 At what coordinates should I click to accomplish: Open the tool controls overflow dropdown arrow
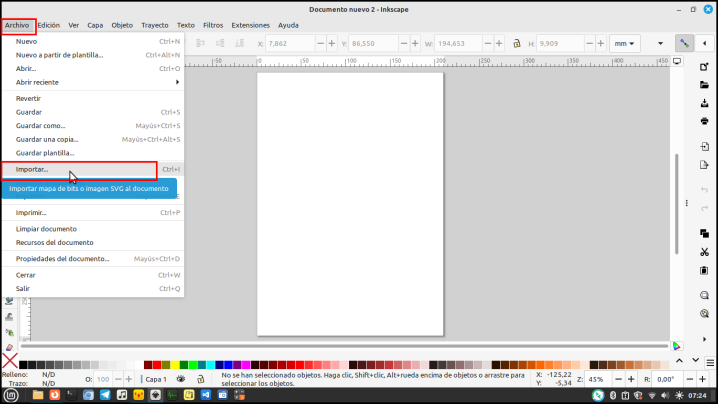(660, 44)
